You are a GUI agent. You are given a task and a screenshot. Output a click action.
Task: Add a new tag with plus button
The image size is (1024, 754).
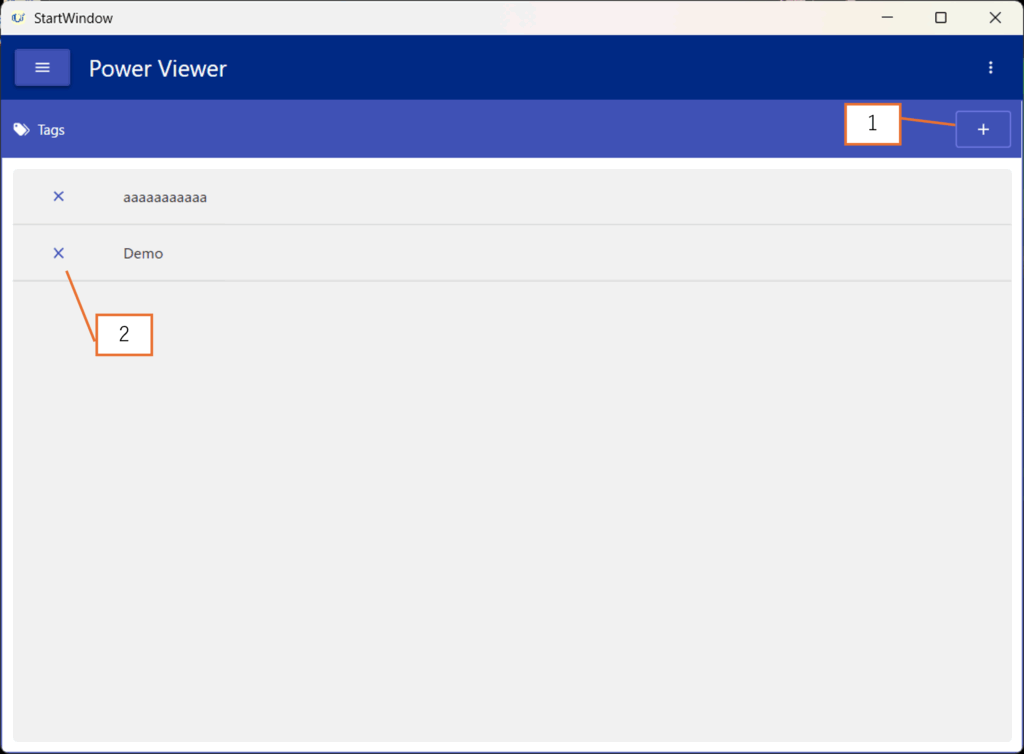point(982,130)
